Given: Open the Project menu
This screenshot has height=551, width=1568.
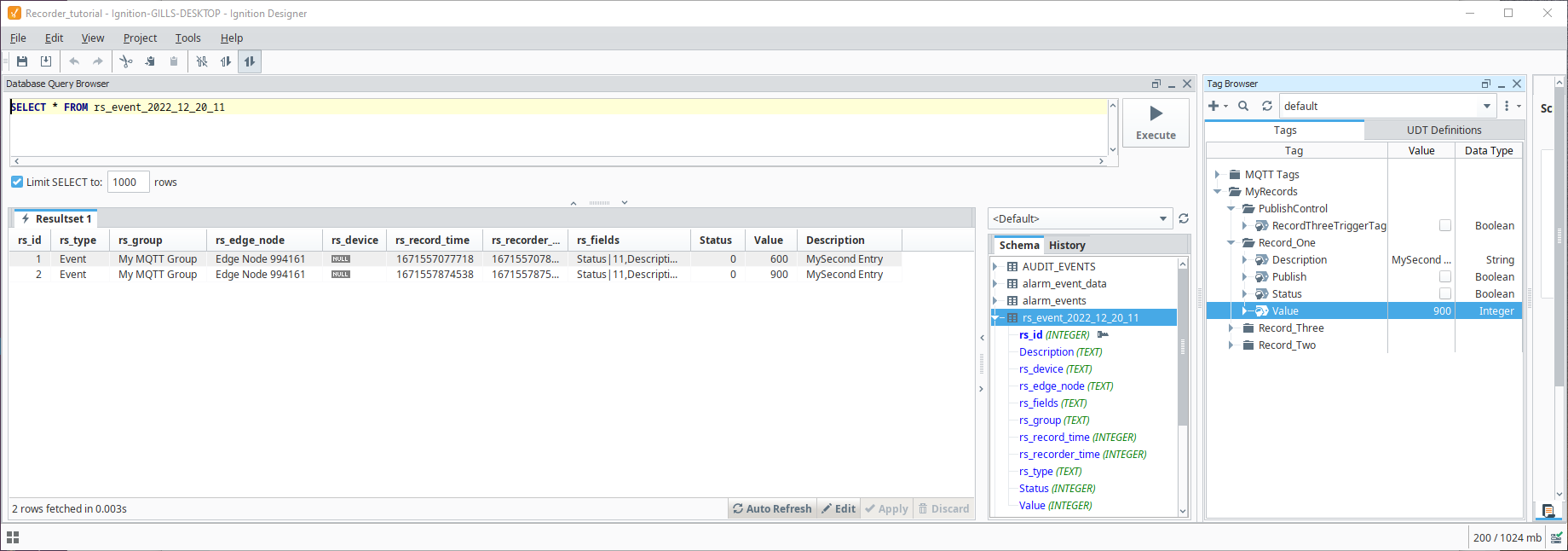Looking at the screenshot, I should (x=140, y=38).
